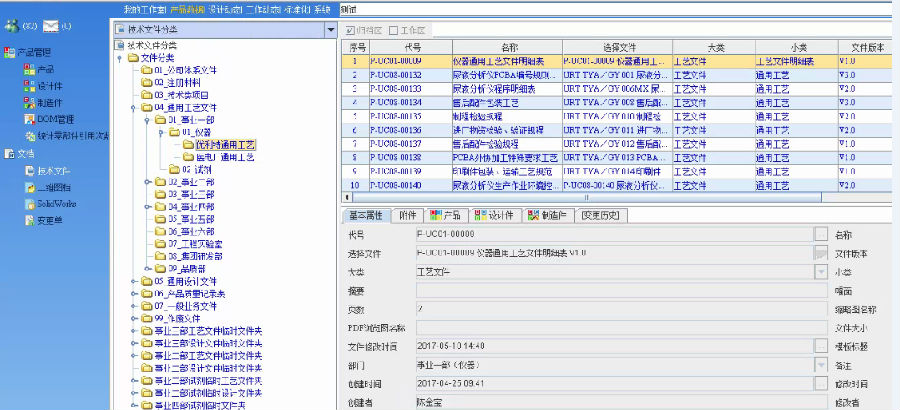Open 技术文件 under 文档
Screen dimensions: 900x410
[55, 171]
